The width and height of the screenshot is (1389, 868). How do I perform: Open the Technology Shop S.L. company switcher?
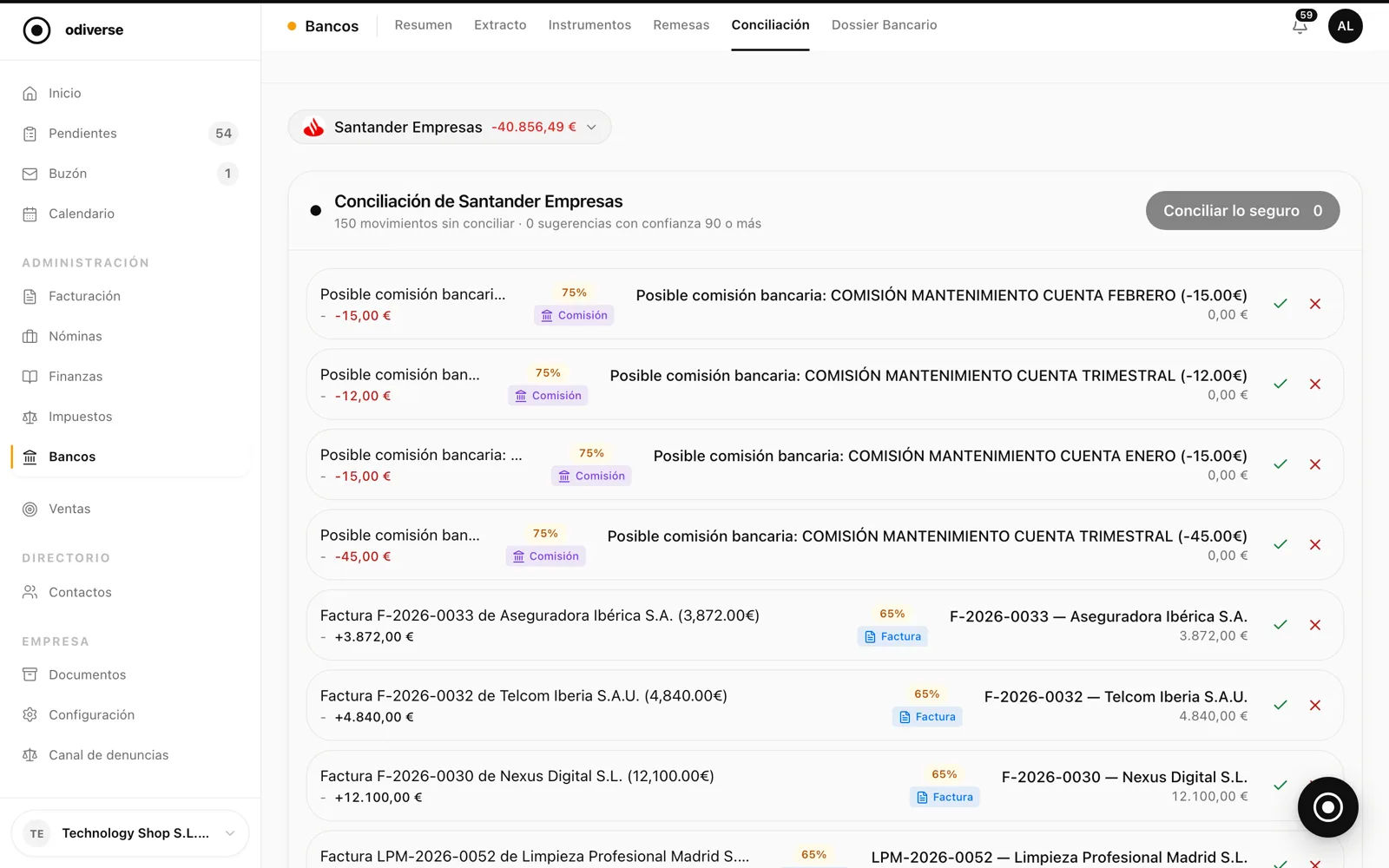pyautogui.click(x=130, y=833)
